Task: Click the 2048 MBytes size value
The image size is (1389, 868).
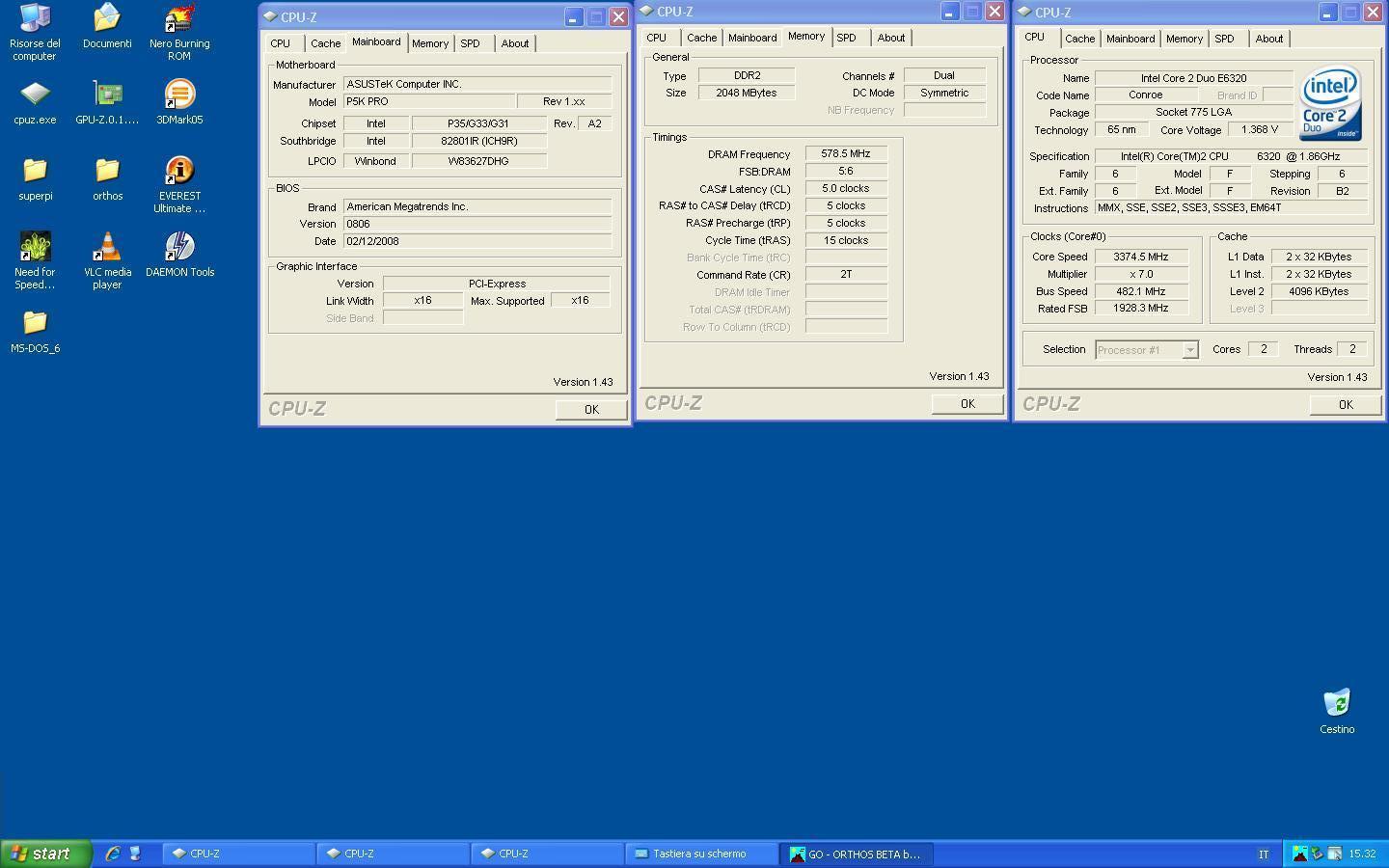Action: [x=747, y=93]
